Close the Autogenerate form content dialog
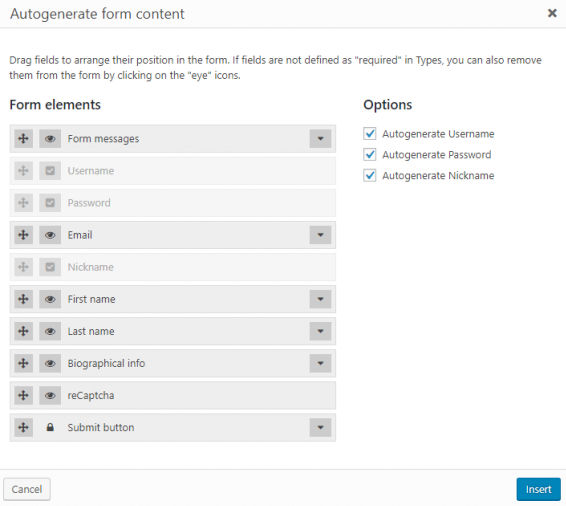This screenshot has width=566, height=506. click(552, 13)
